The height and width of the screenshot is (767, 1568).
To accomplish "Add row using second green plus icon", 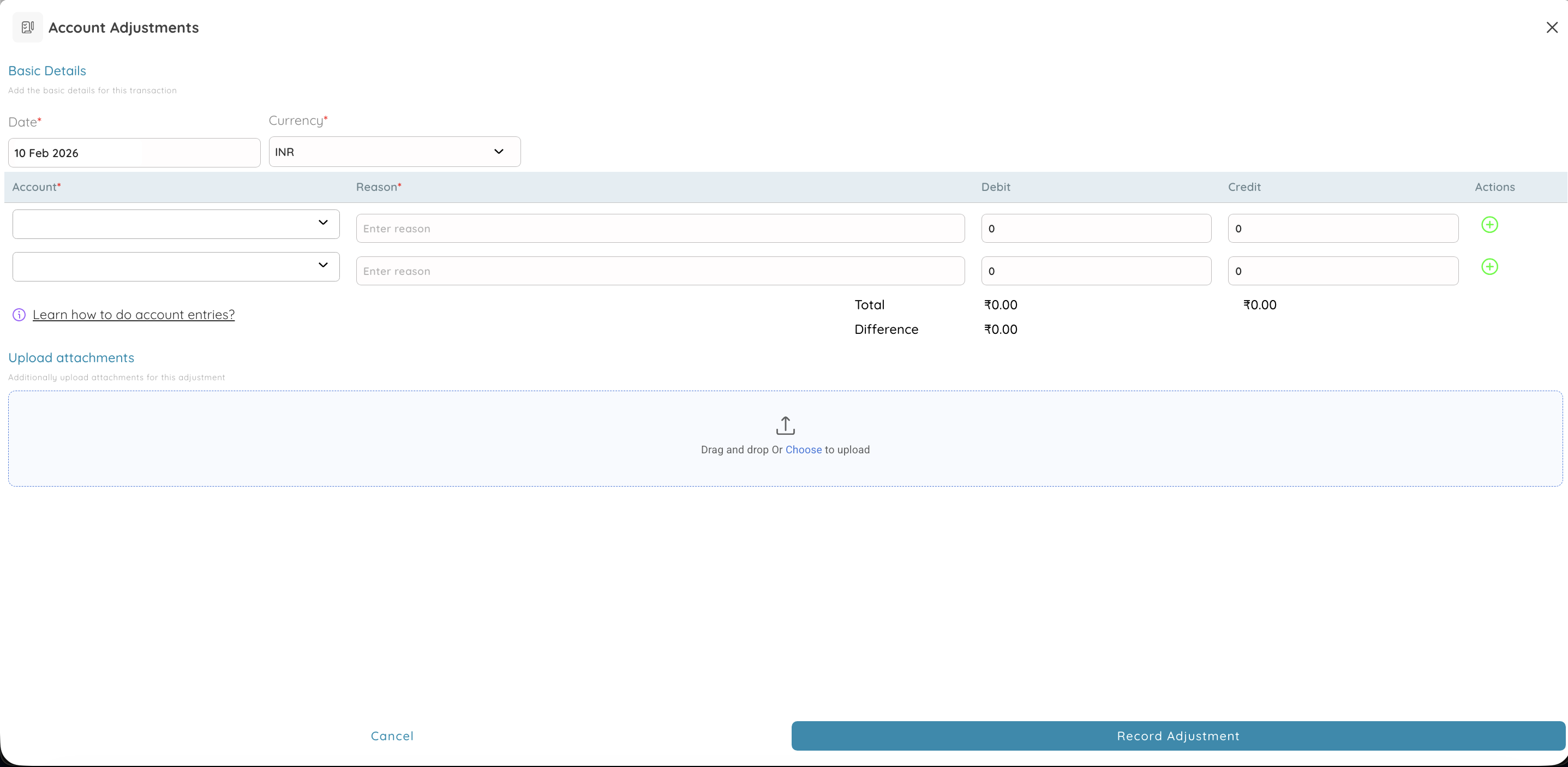I will tap(1489, 267).
